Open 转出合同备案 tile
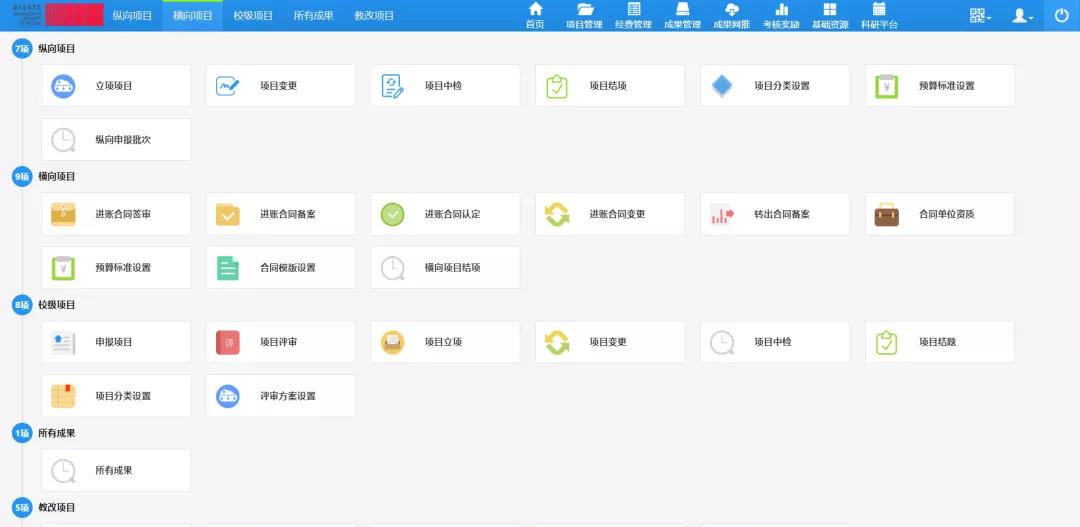Screen dimensions: 1080x527 775,214
